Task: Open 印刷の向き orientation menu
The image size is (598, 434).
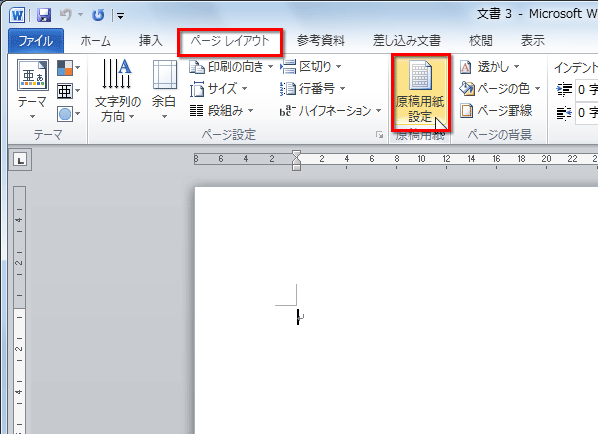Action: tap(231, 67)
